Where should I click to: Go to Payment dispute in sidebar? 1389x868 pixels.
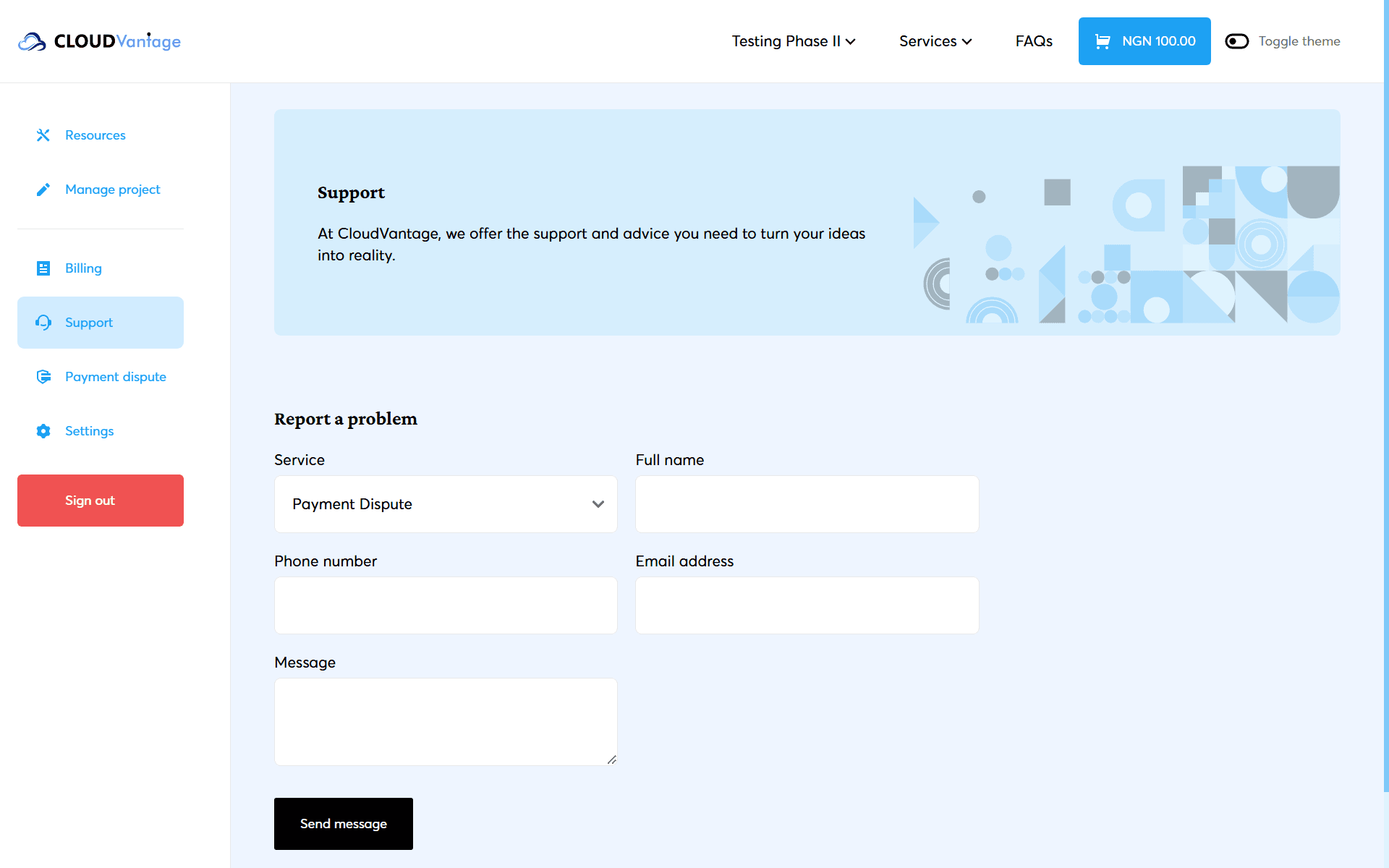pyautogui.click(x=116, y=377)
